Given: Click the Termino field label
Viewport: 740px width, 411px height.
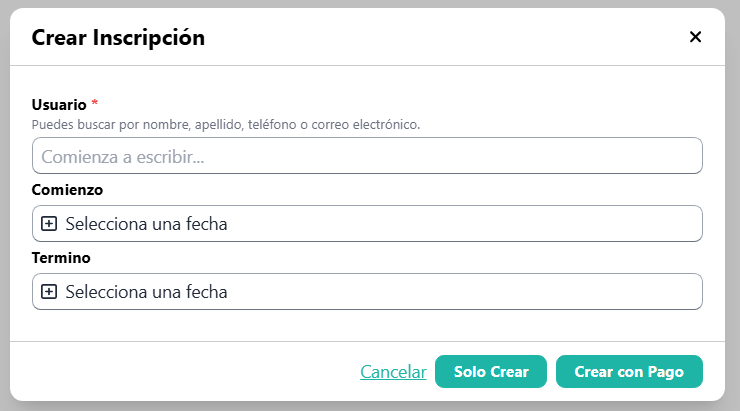Looking at the screenshot, I should [x=61, y=257].
